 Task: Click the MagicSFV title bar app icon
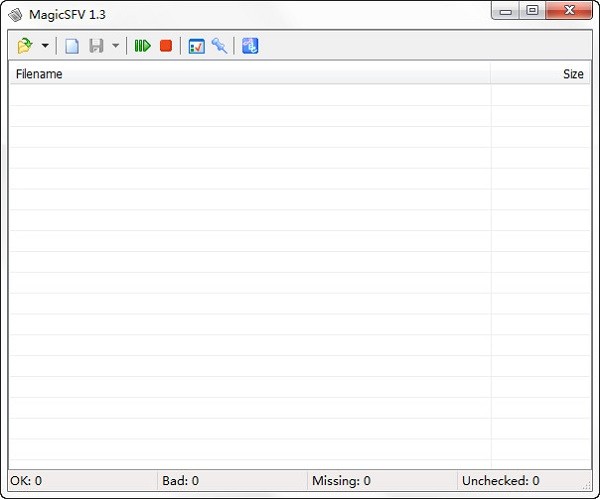15,14
